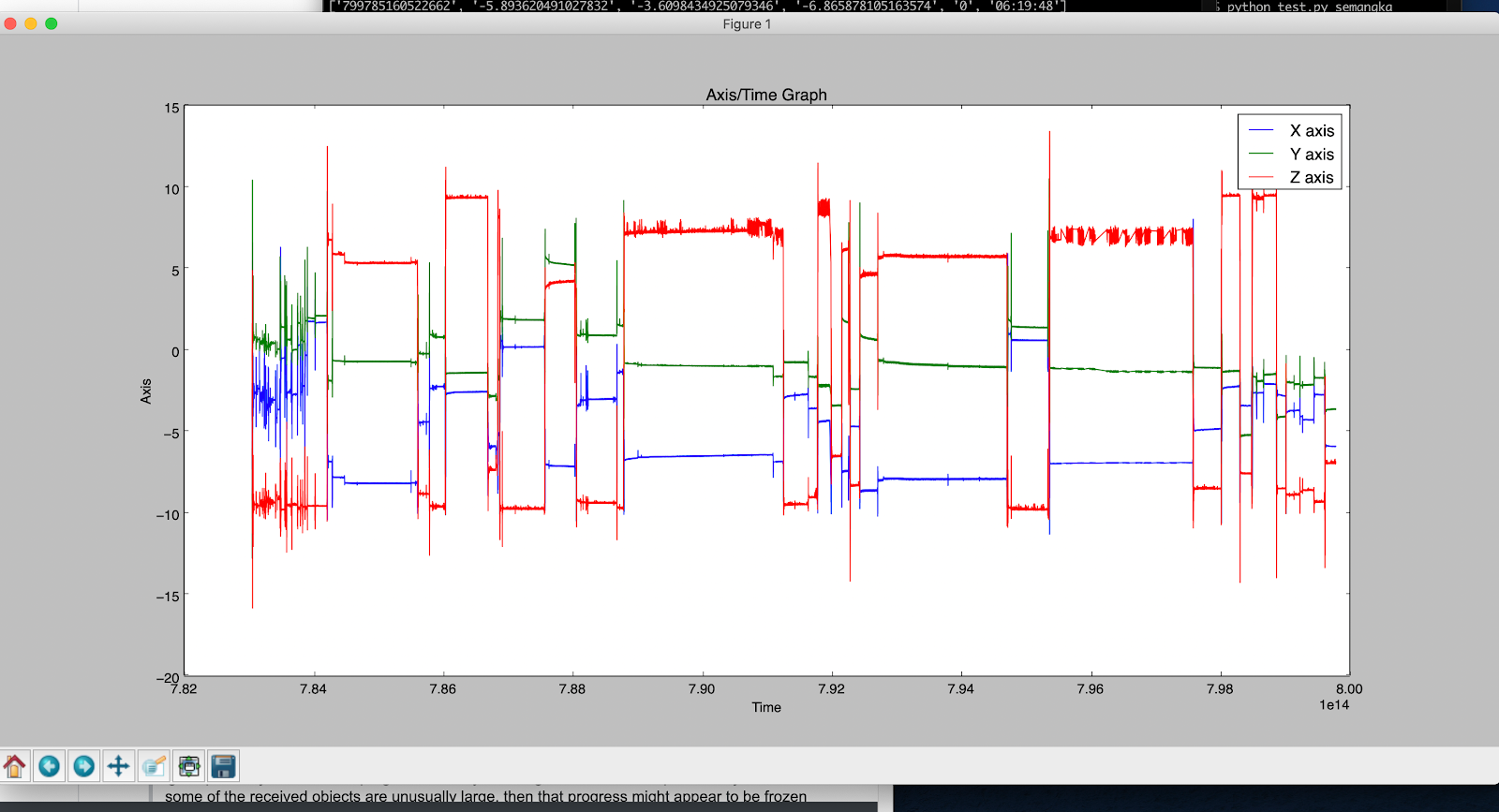1499x812 pixels.
Task: Click the 'Axis/Time Graph' plot title
Action: (766, 95)
